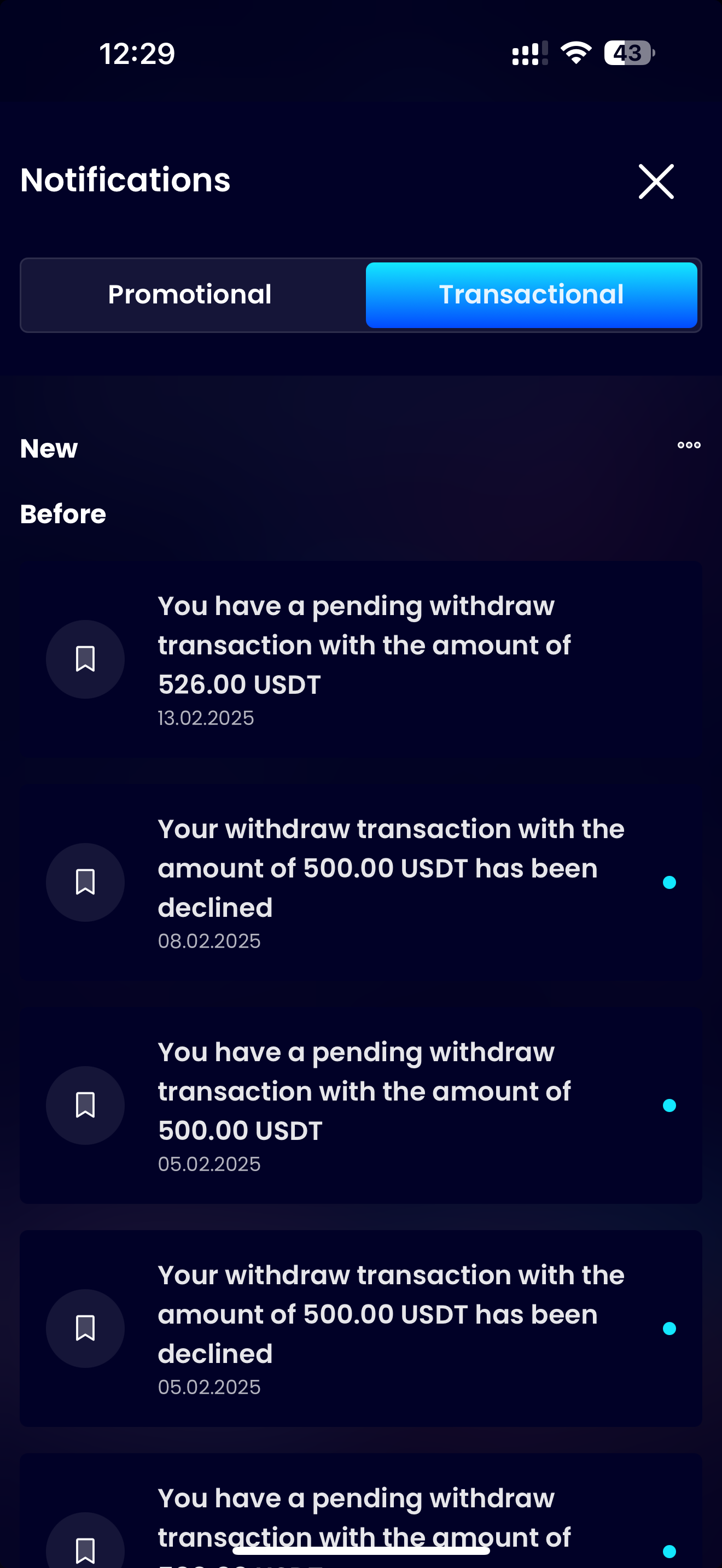Screen dimensions: 722x1568
Task: Switch to the Promotional tab
Action: (x=189, y=295)
